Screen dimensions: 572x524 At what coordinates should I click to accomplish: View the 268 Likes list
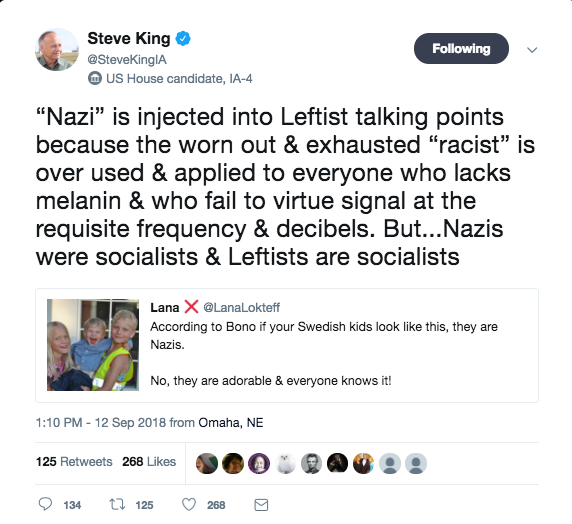(149, 462)
